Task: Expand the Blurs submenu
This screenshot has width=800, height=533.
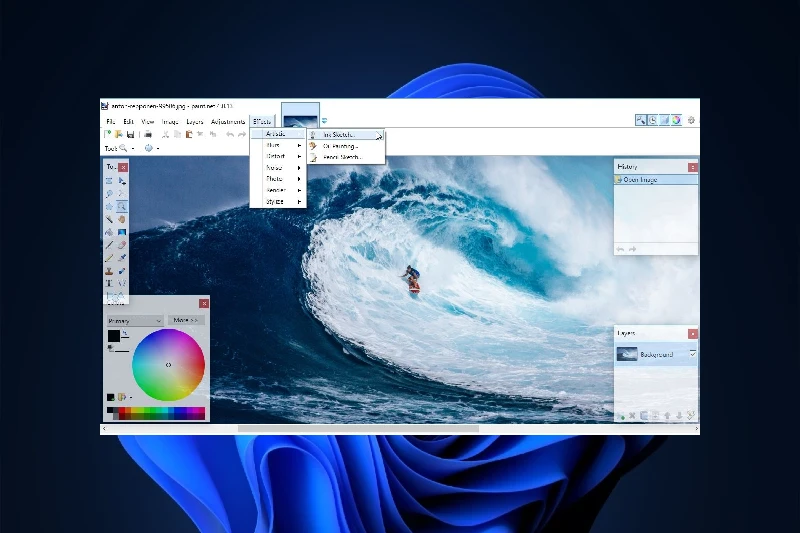Action: coord(278,145)
